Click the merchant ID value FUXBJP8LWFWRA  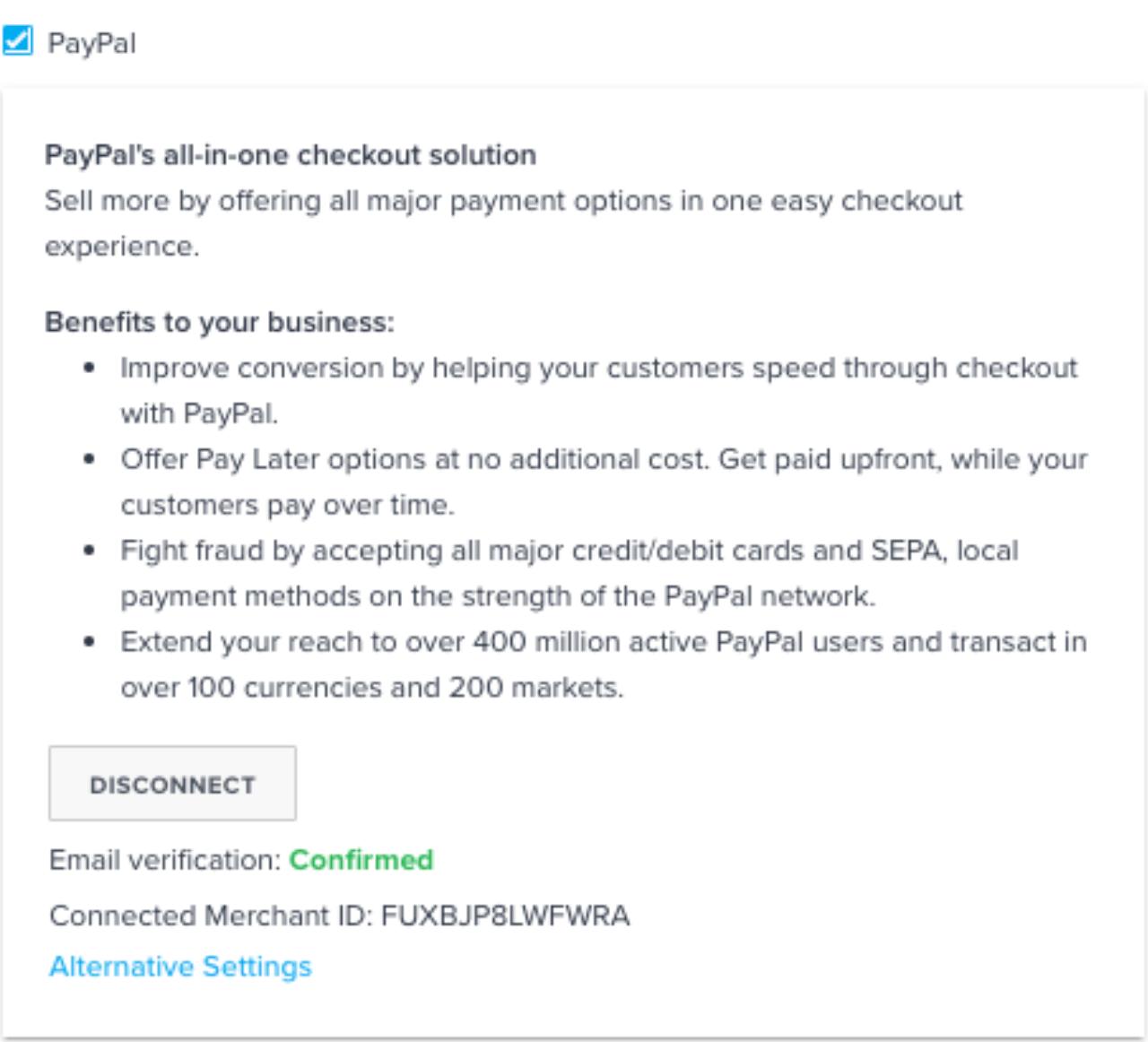(505, 916)
